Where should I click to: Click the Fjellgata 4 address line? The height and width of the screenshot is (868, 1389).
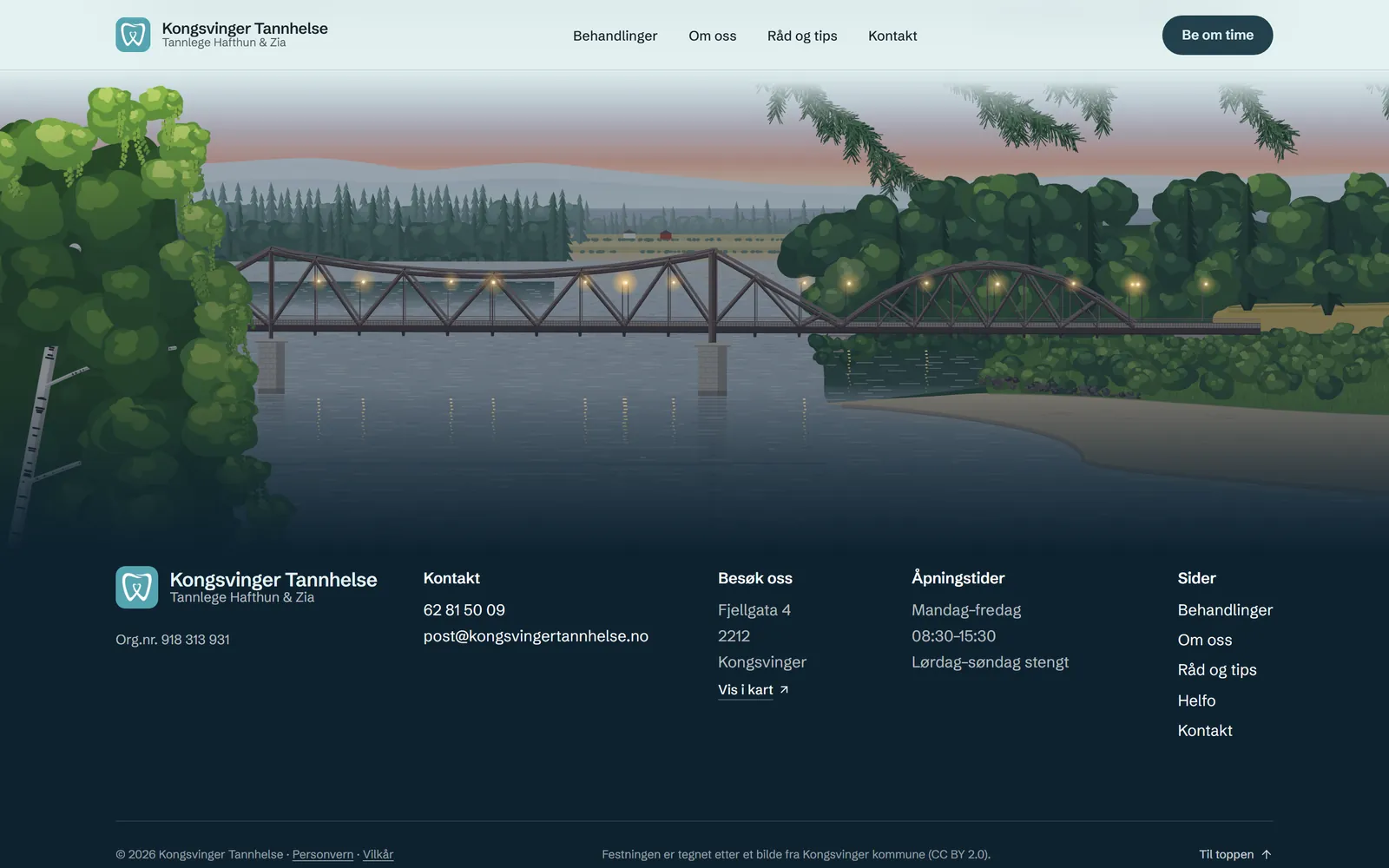pyautogui.click(x=754, y=610)
